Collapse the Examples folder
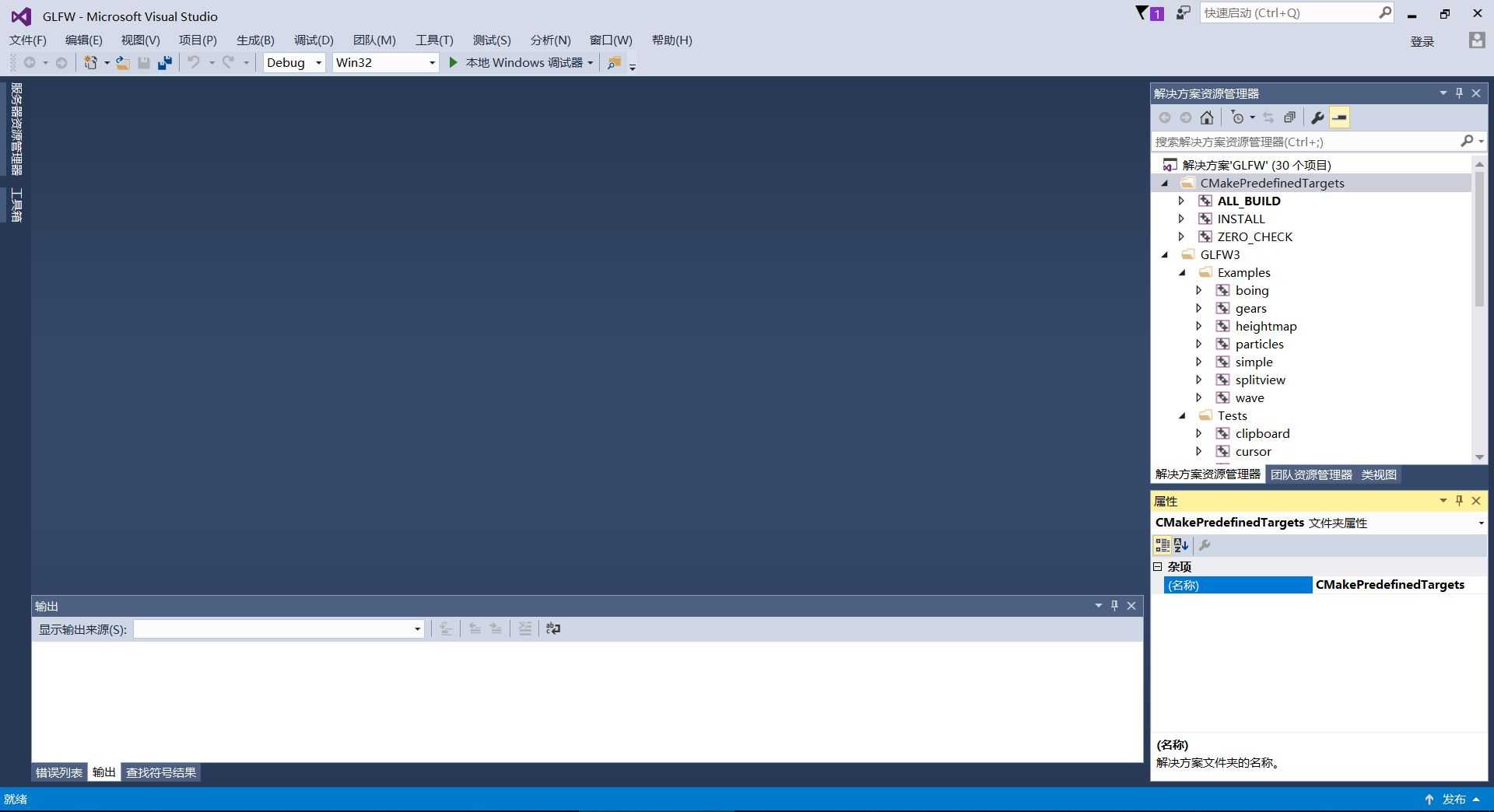The width and height of the screenshot is (1494, 812). [x=1183, y=272]
